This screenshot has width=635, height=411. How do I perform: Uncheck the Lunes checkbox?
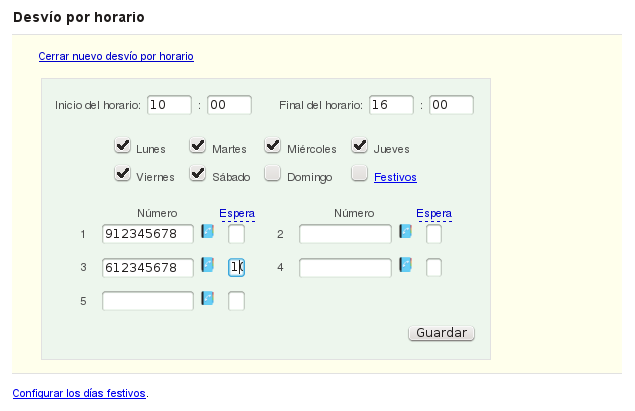(x=123, y=146)
